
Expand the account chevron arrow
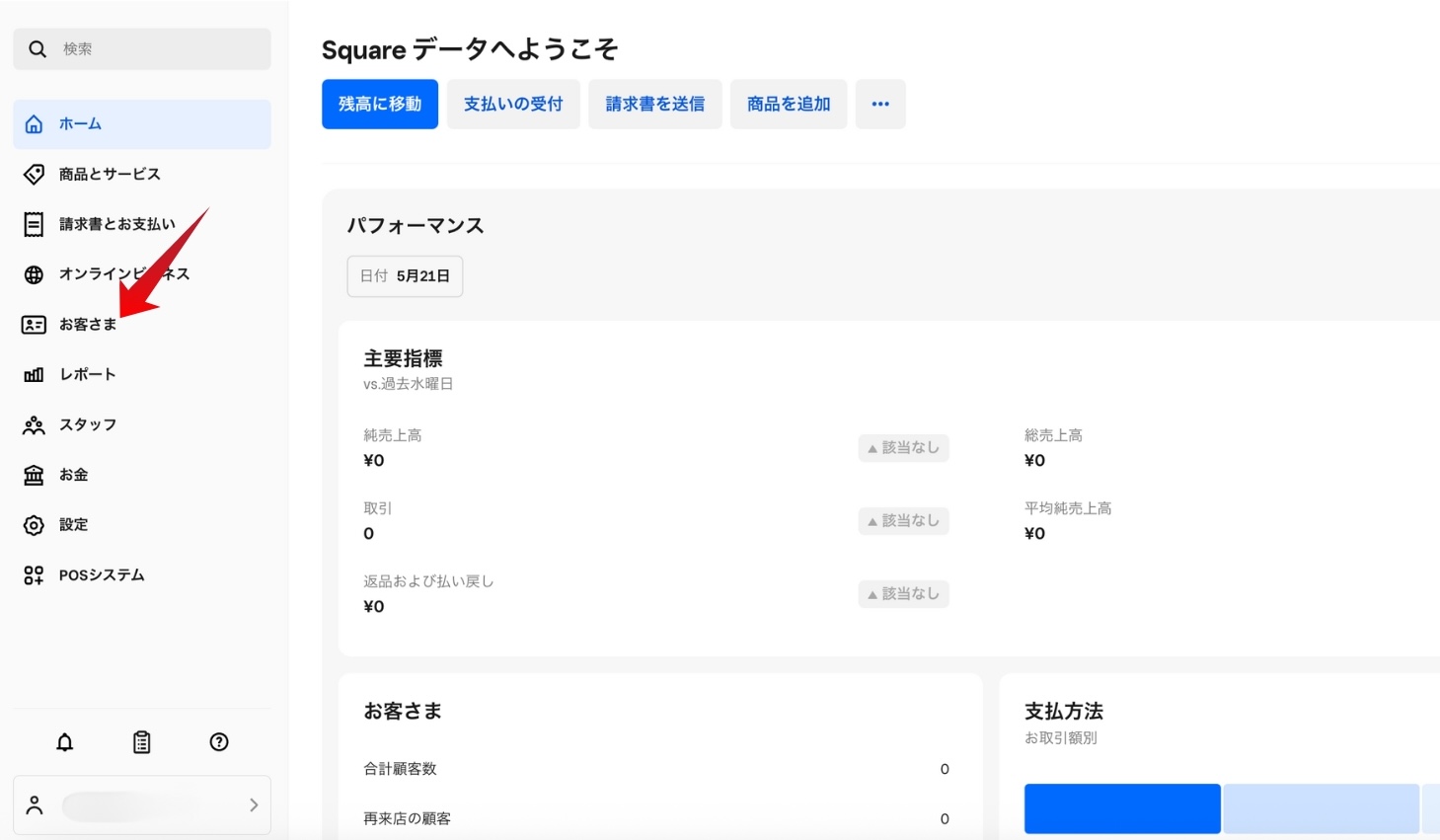coord(254,805)
